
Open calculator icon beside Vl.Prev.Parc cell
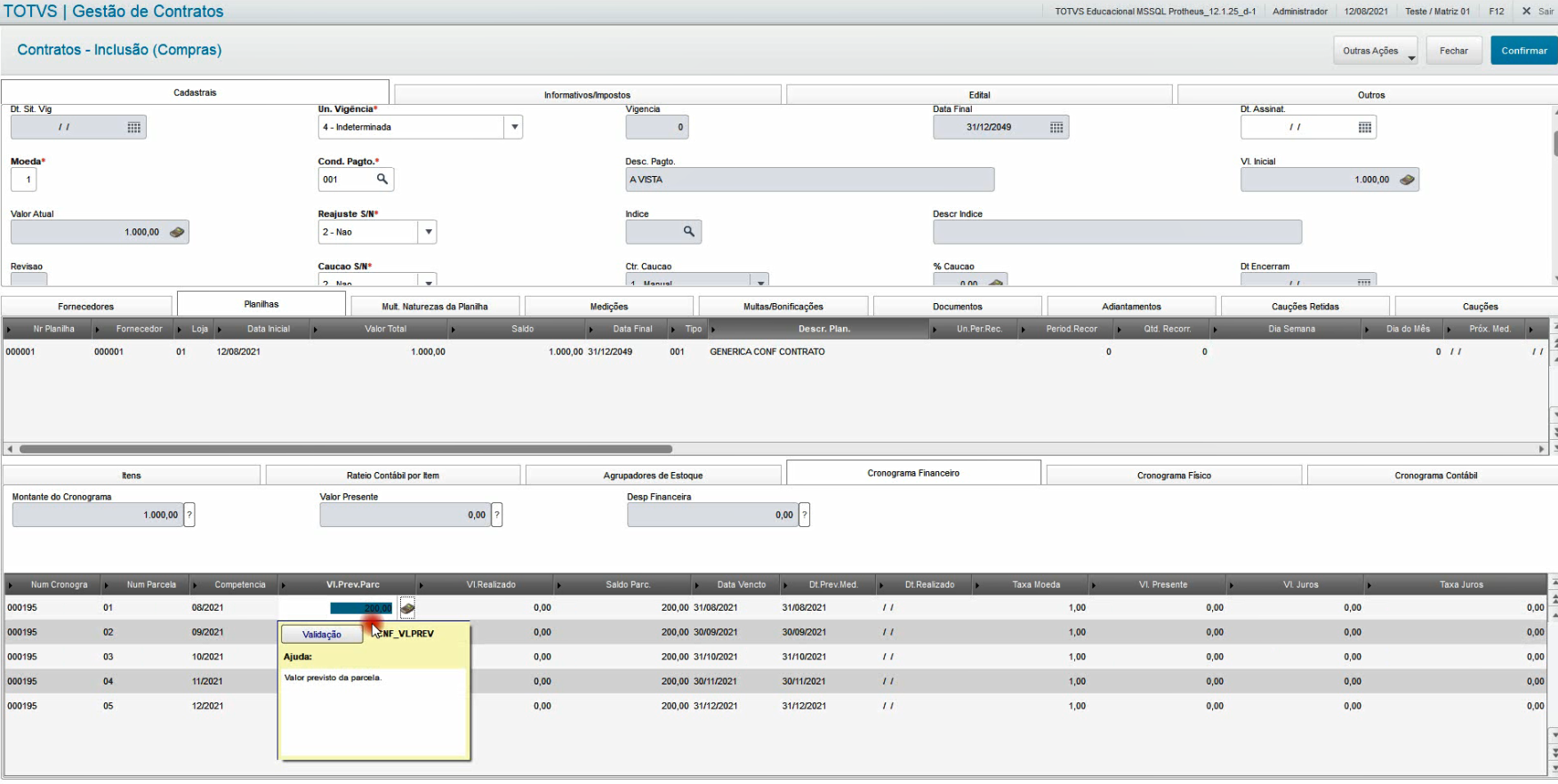click(x=407, y=608)
